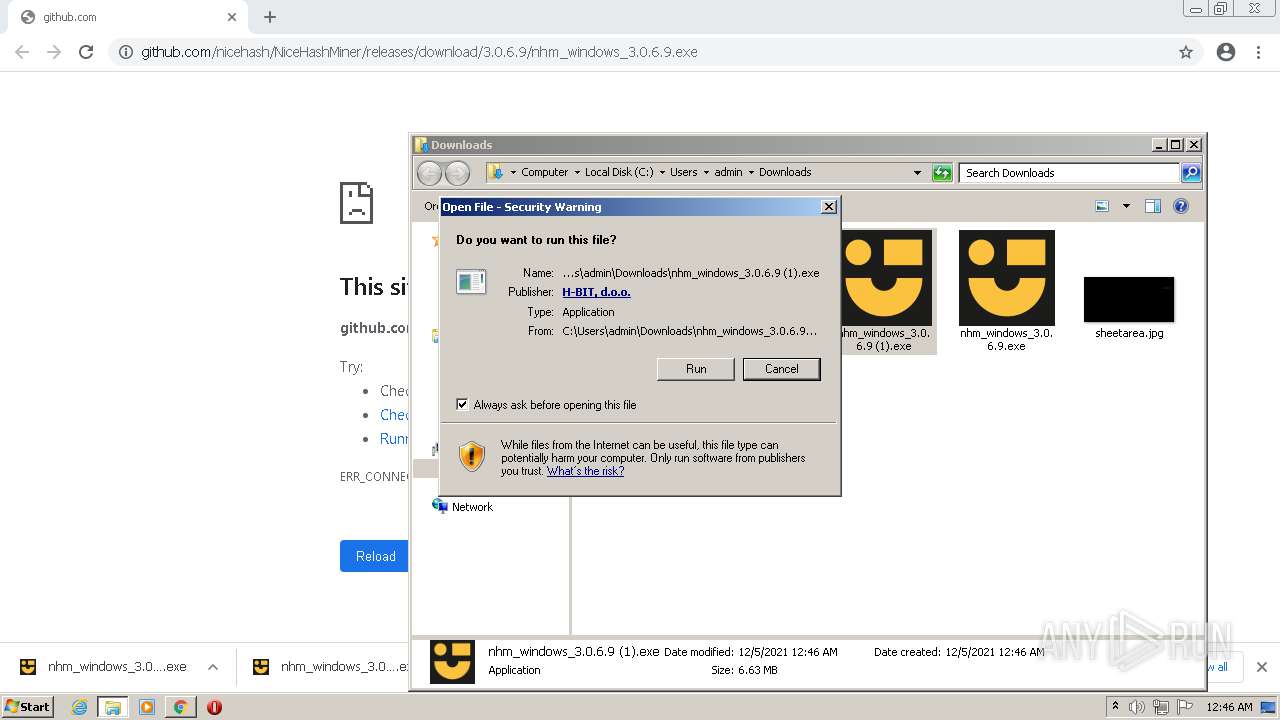Open the Windows Start menu
The image size is (1280, 720).
click(27, 706)
